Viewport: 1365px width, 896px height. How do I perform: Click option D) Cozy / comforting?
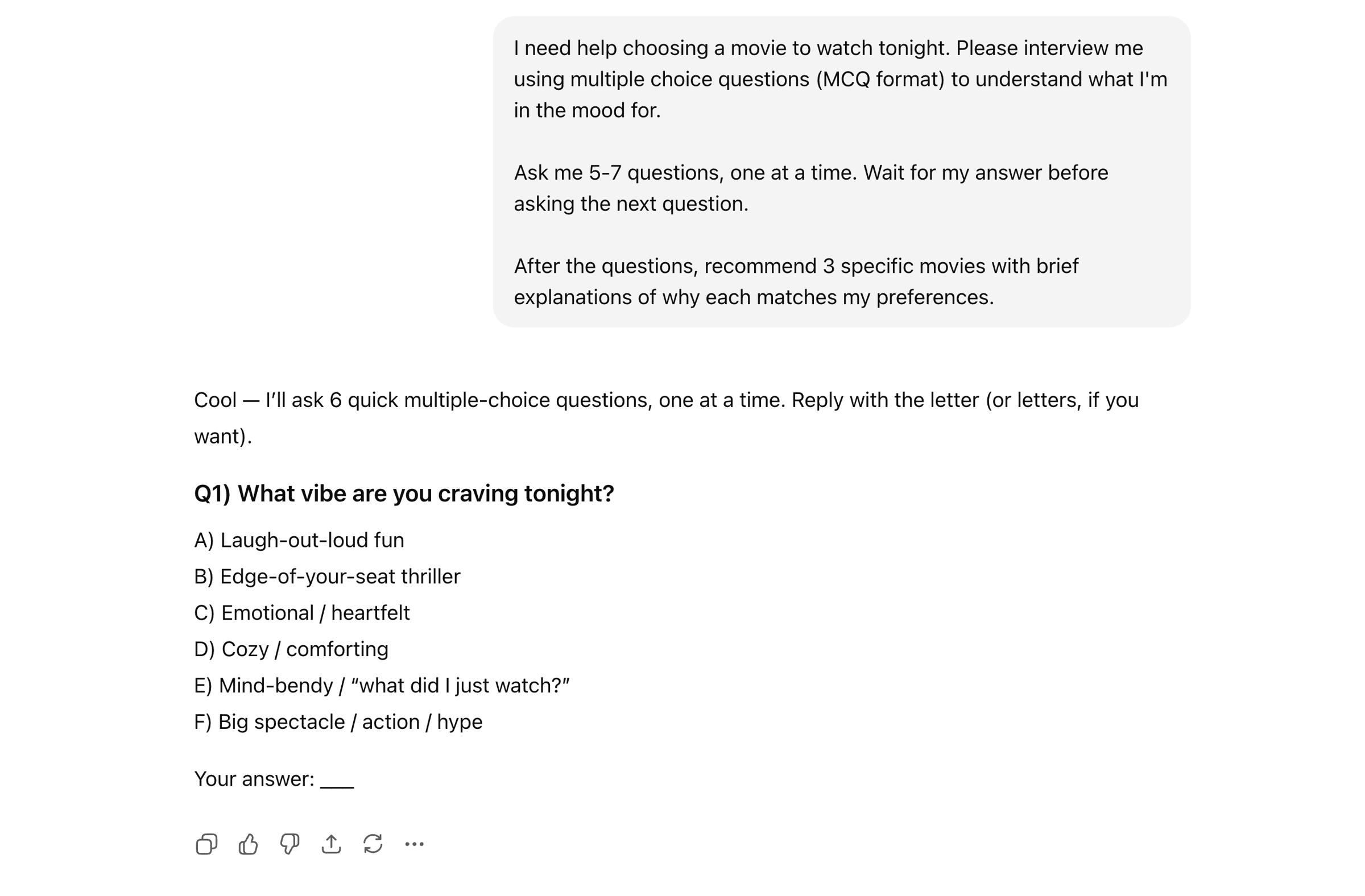point(291,649)
